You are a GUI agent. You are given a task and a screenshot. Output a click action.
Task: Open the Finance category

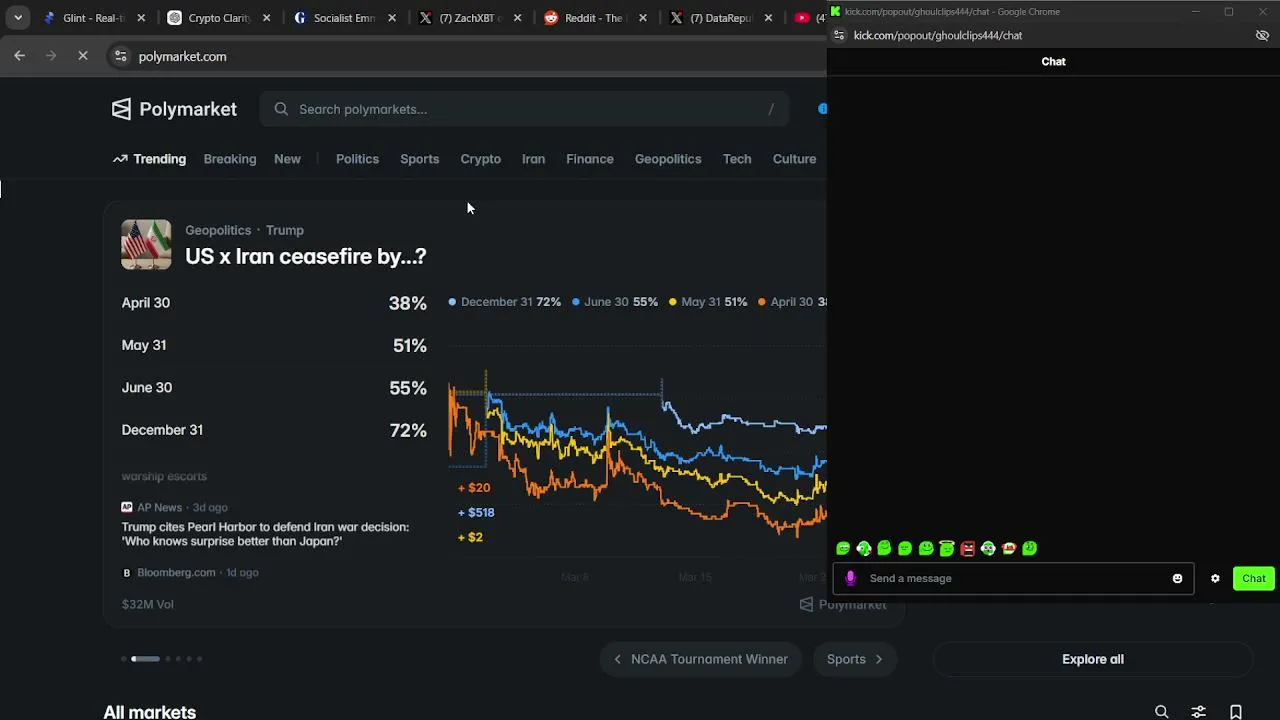[590, 159]
